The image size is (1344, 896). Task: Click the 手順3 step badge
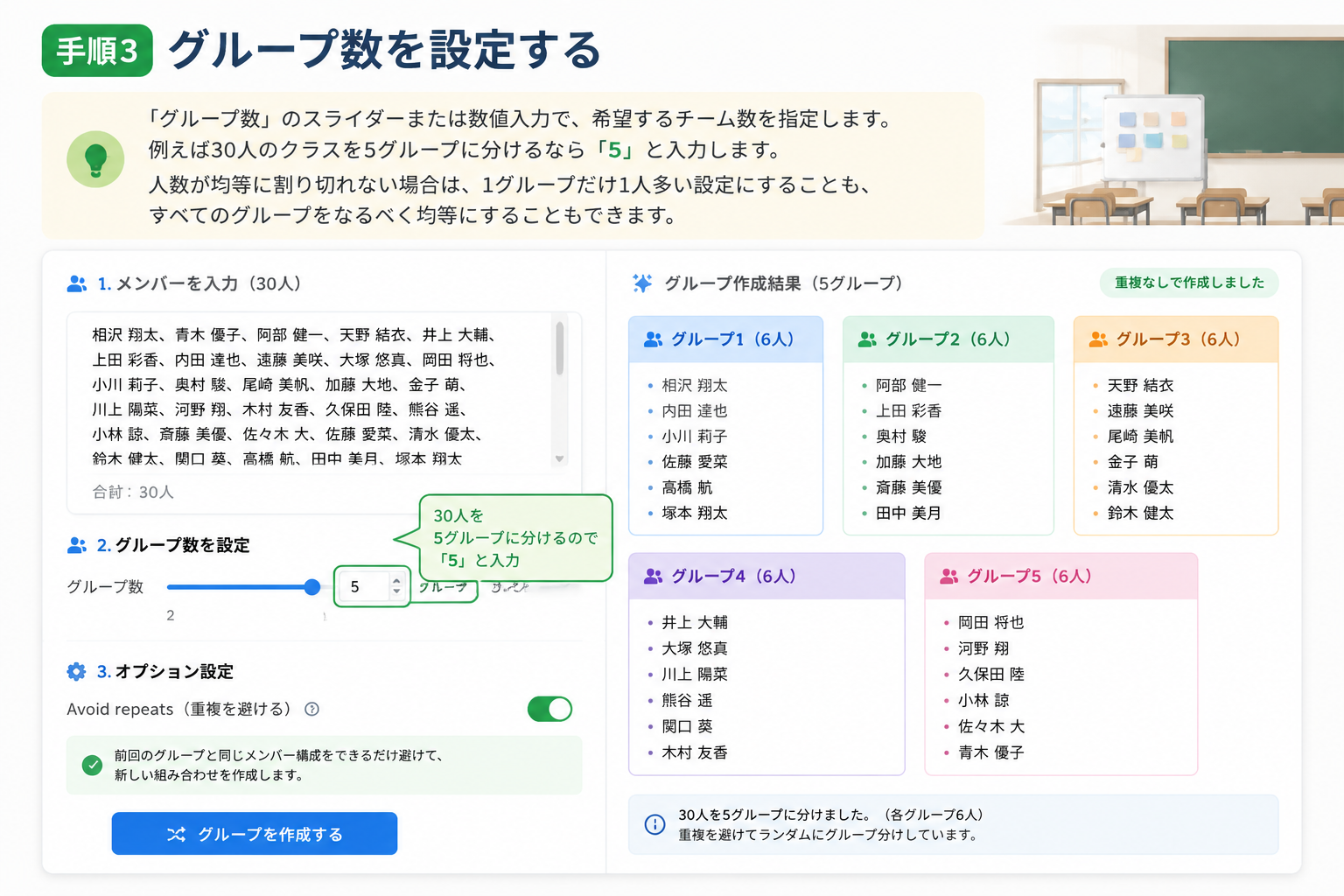click(x=97, y=51)
